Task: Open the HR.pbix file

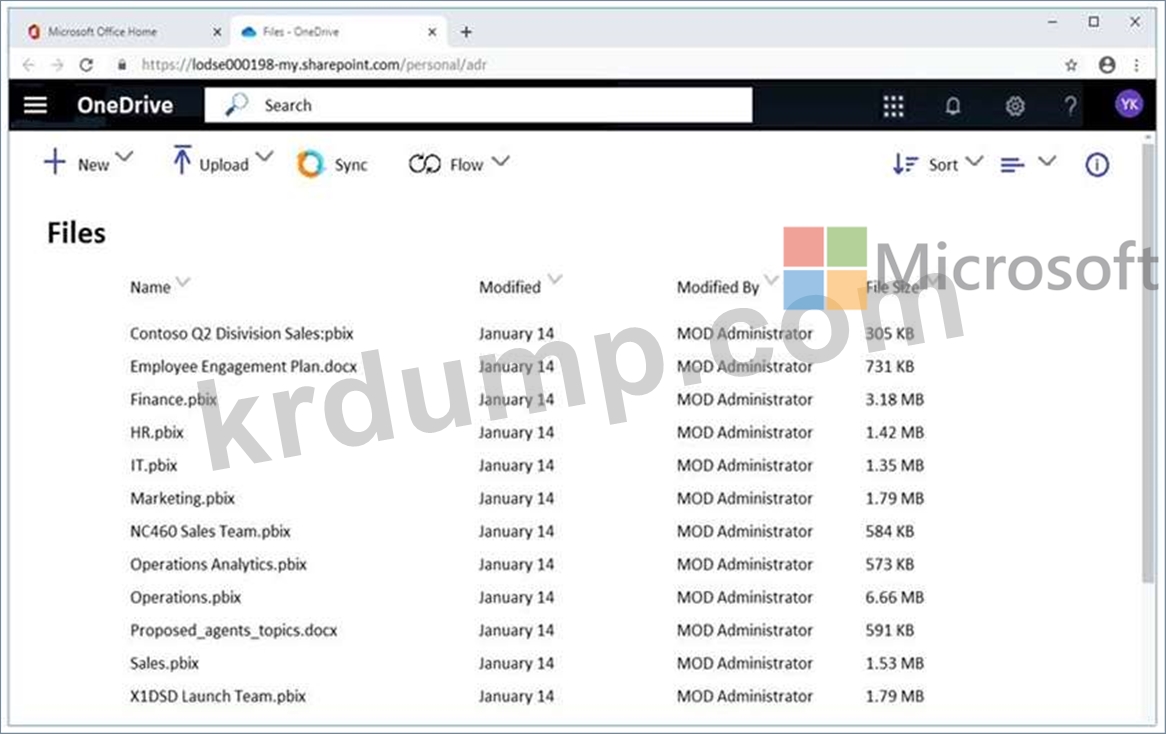Action: click(x=156, y=432)
